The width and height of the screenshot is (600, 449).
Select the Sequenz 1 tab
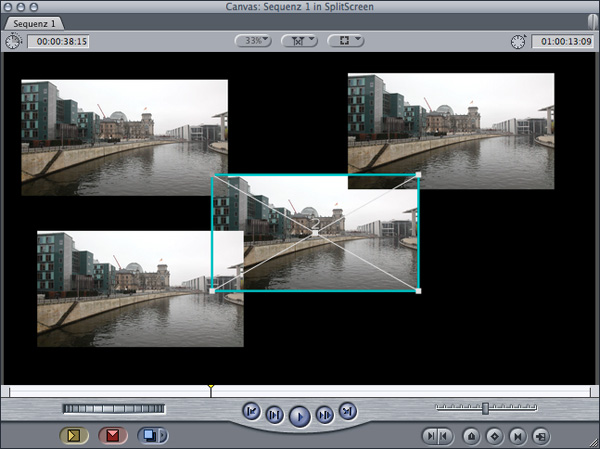[36, 22]
